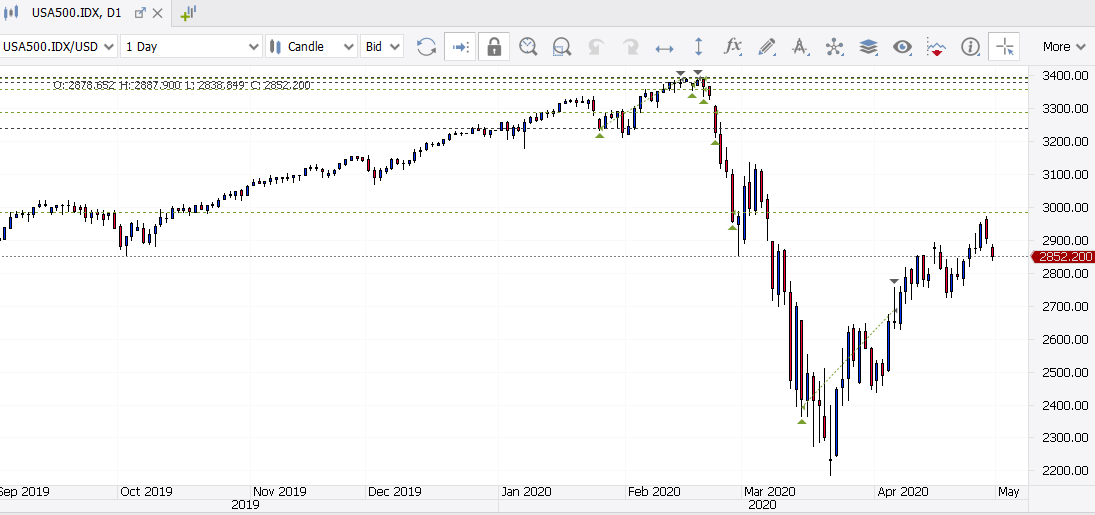Open the Bid price side dropdown
Image resolution: width=1095 pixels, height=515 pixels.
382,47
